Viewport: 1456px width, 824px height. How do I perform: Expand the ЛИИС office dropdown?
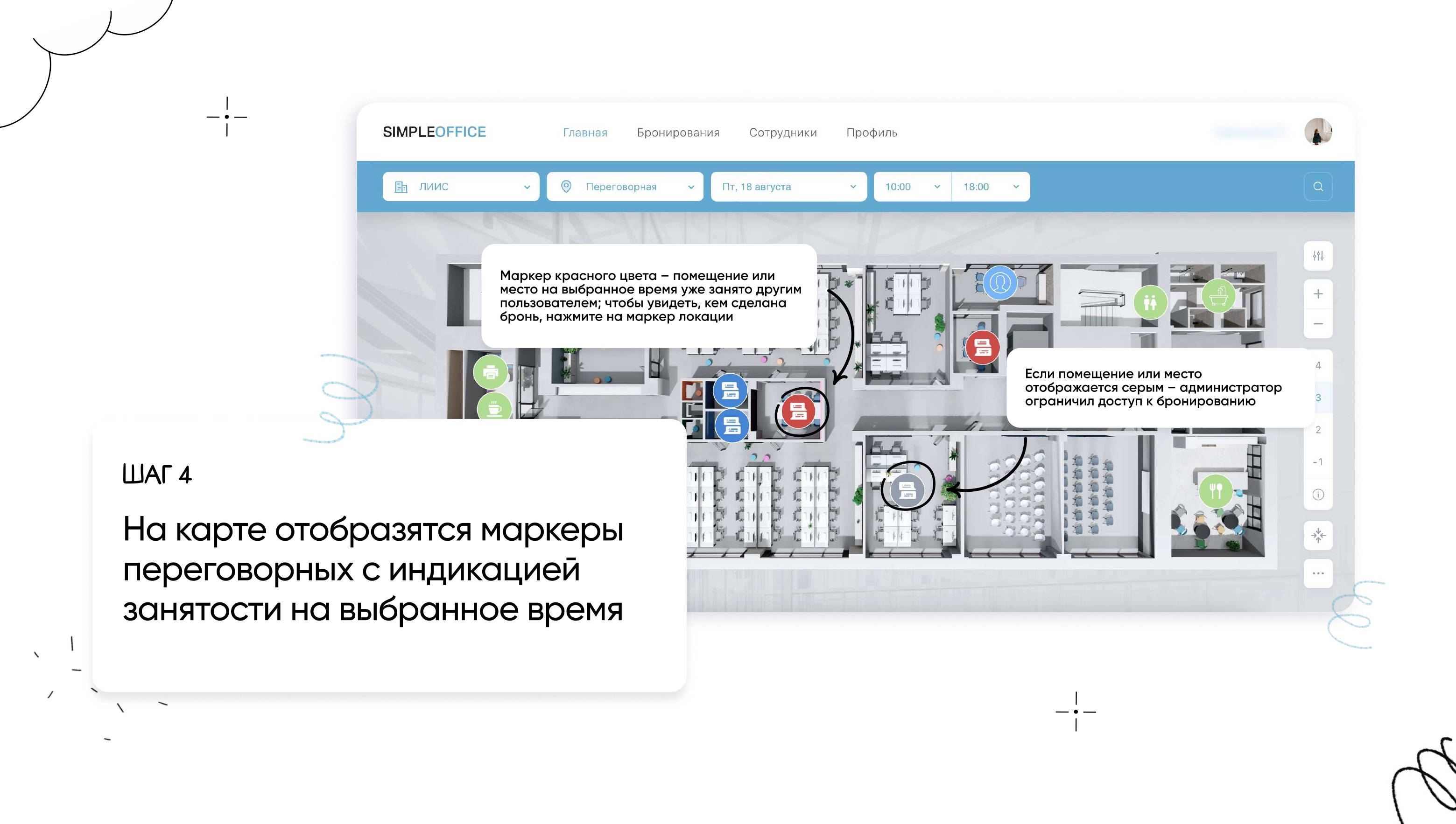461,187
